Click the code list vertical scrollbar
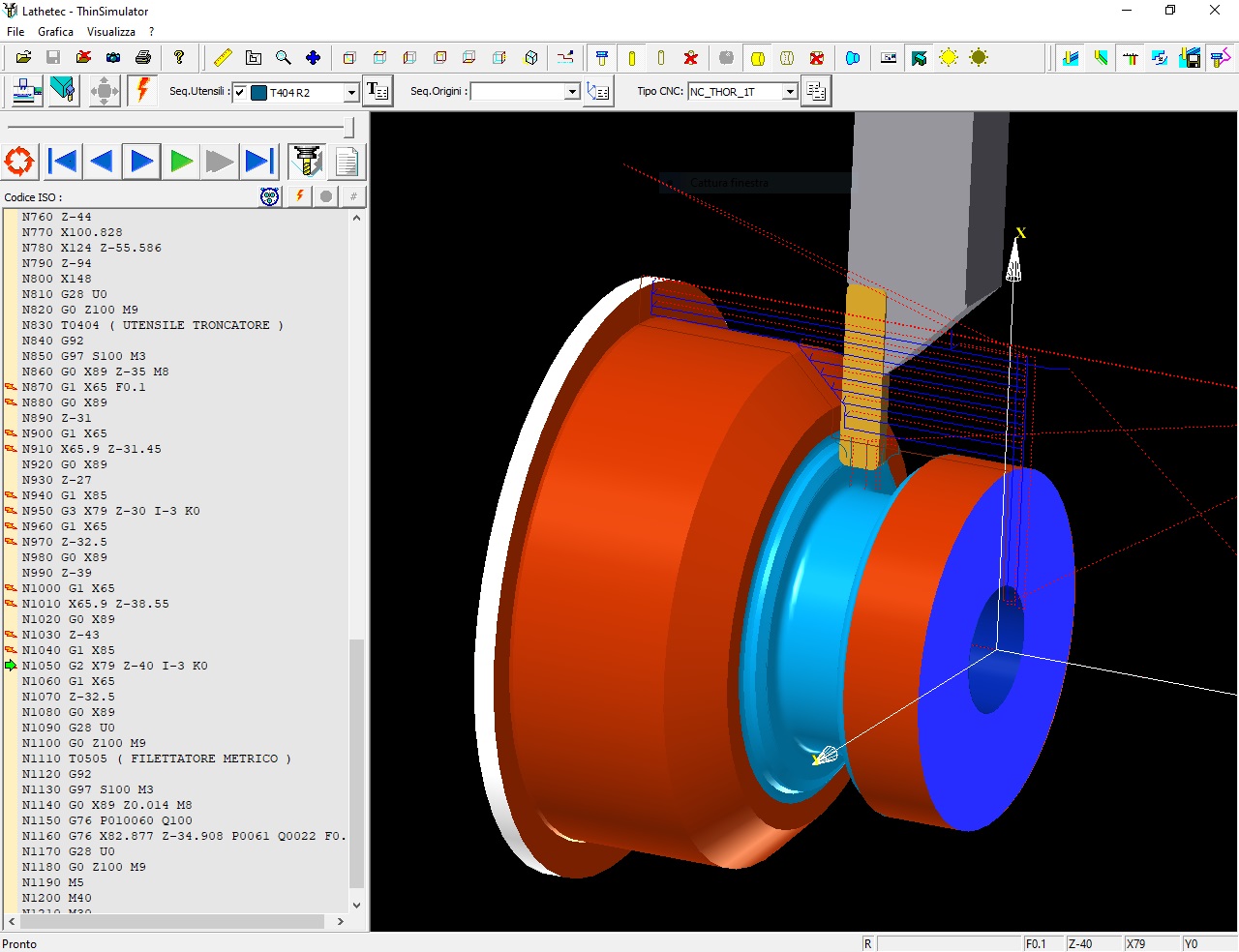The width and height of the screenshot is (1239, 952). 356,763
